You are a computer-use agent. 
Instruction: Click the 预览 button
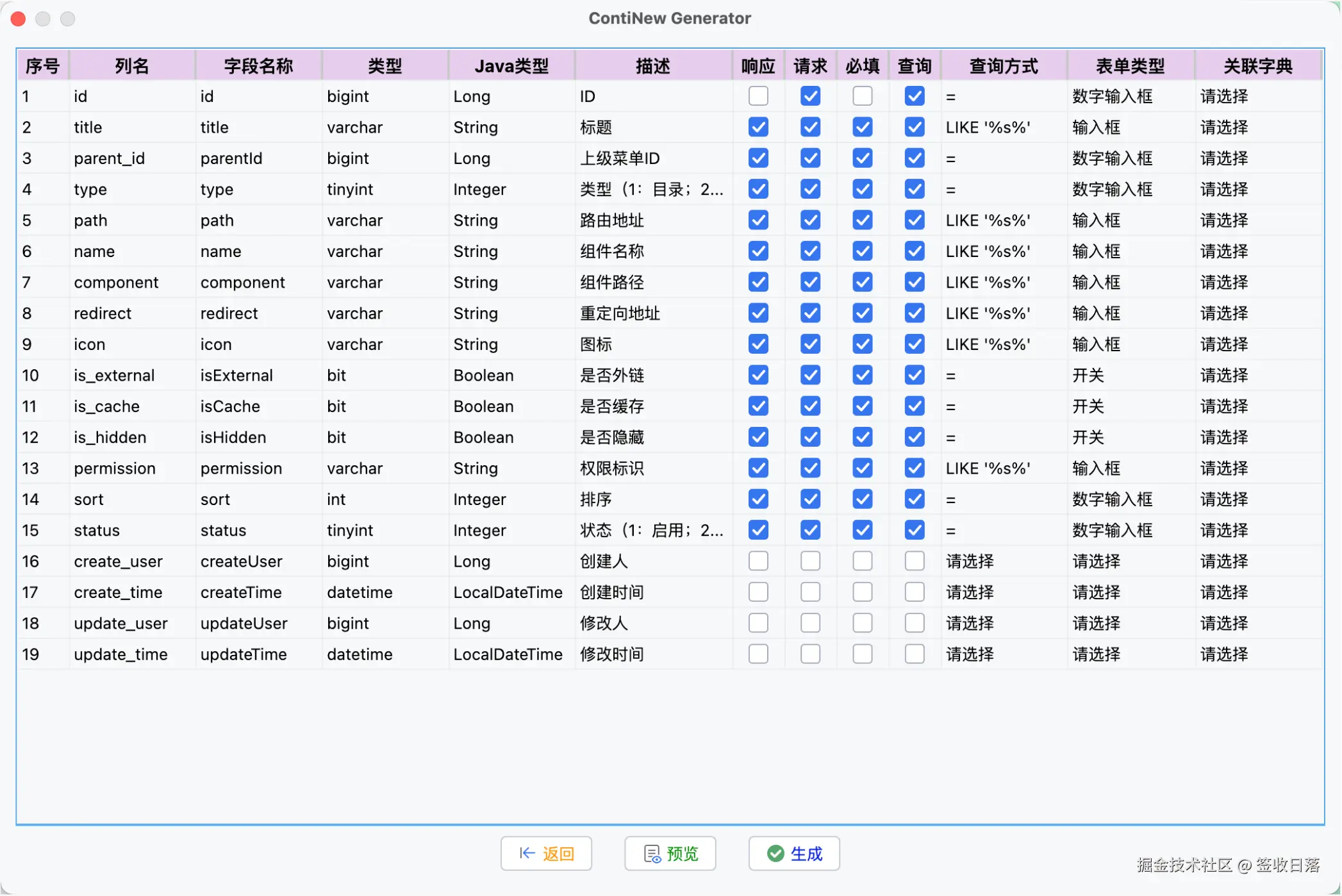point(670,853)
